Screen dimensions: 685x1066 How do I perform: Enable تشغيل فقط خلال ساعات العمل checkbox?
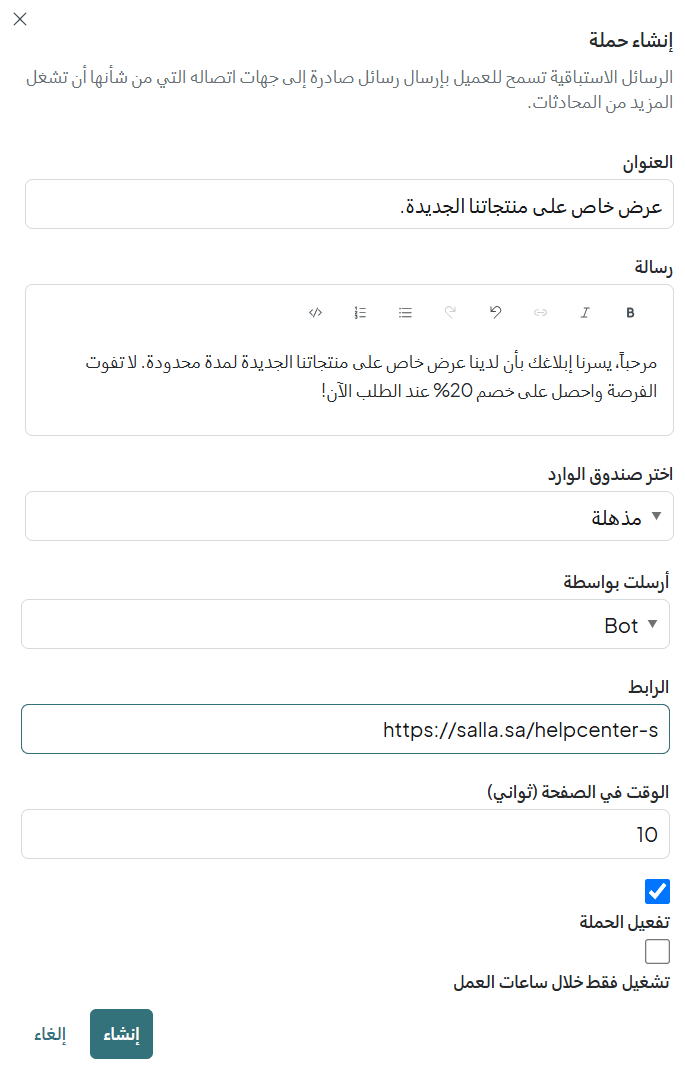[657, 952]
